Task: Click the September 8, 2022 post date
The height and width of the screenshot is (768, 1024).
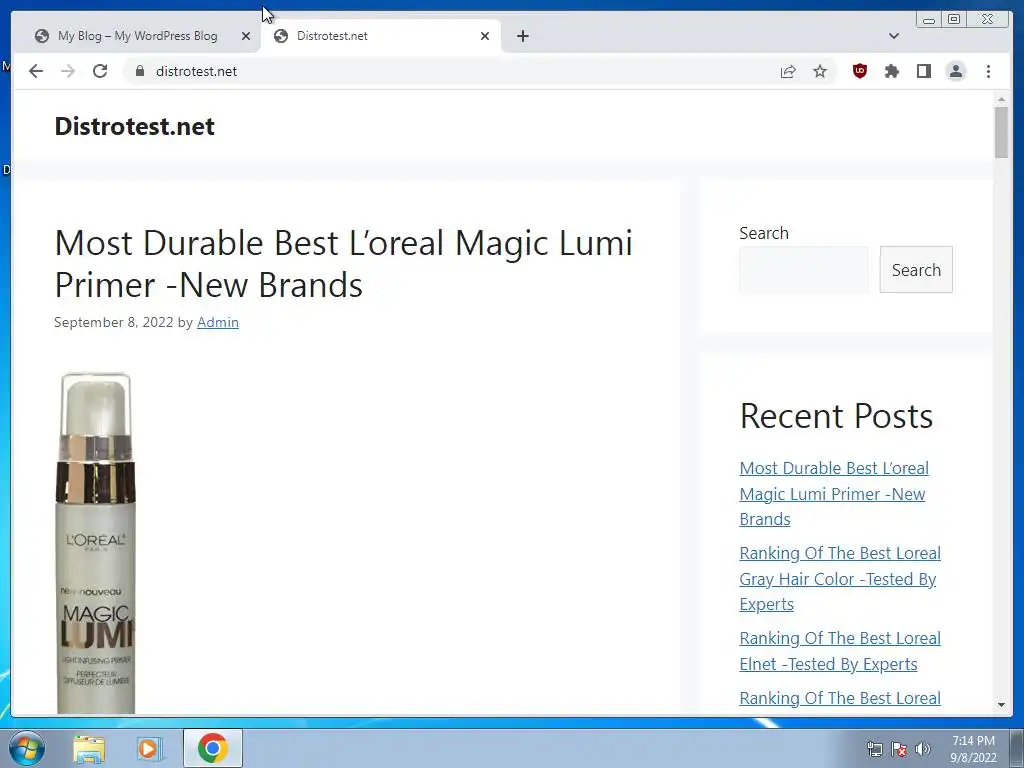Action: 114,322
